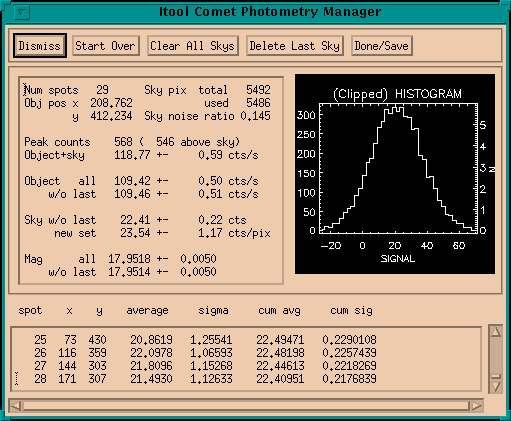Viewport: 511px width, 421px height.
Task: Click the clipped histogram plot
Action: click(395, 174)
